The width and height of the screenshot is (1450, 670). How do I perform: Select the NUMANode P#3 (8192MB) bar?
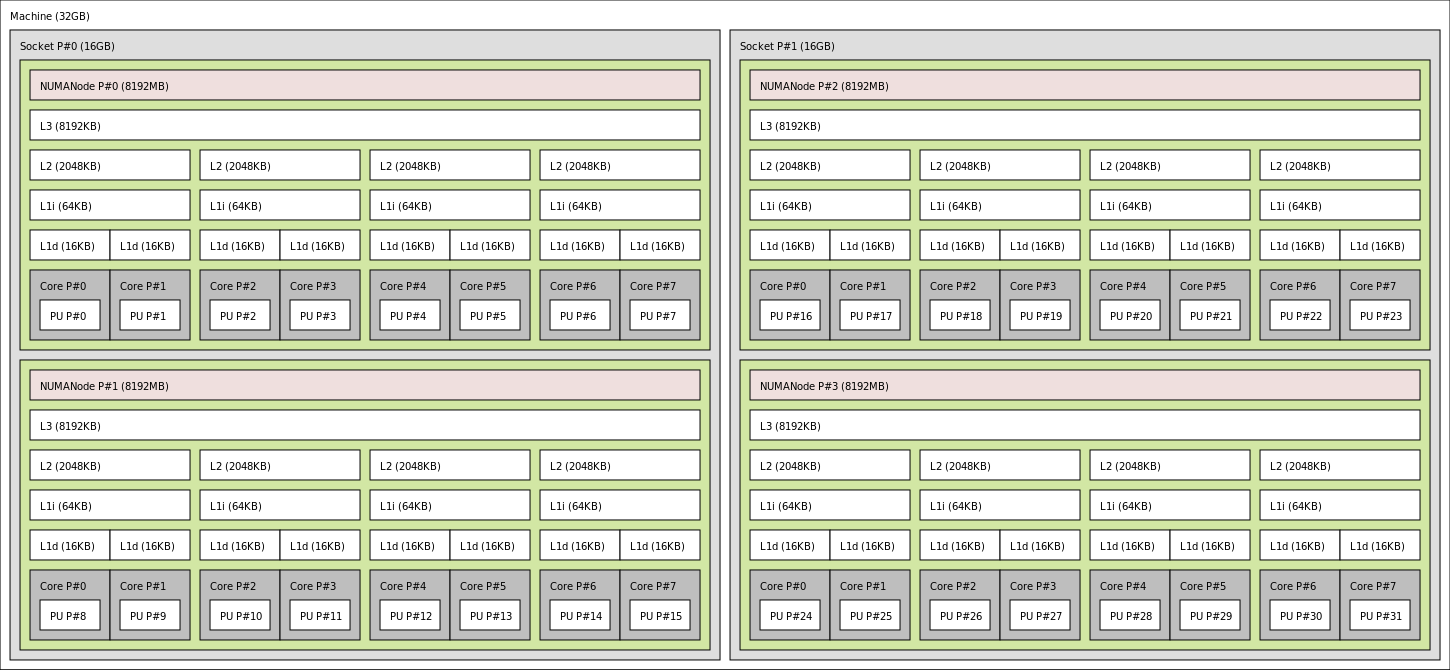1085,386
